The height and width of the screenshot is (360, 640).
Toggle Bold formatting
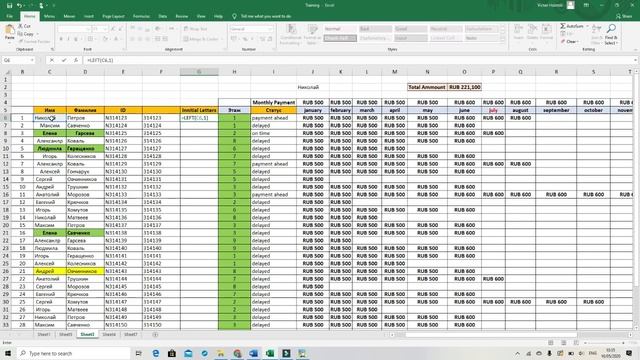[61, 39]
